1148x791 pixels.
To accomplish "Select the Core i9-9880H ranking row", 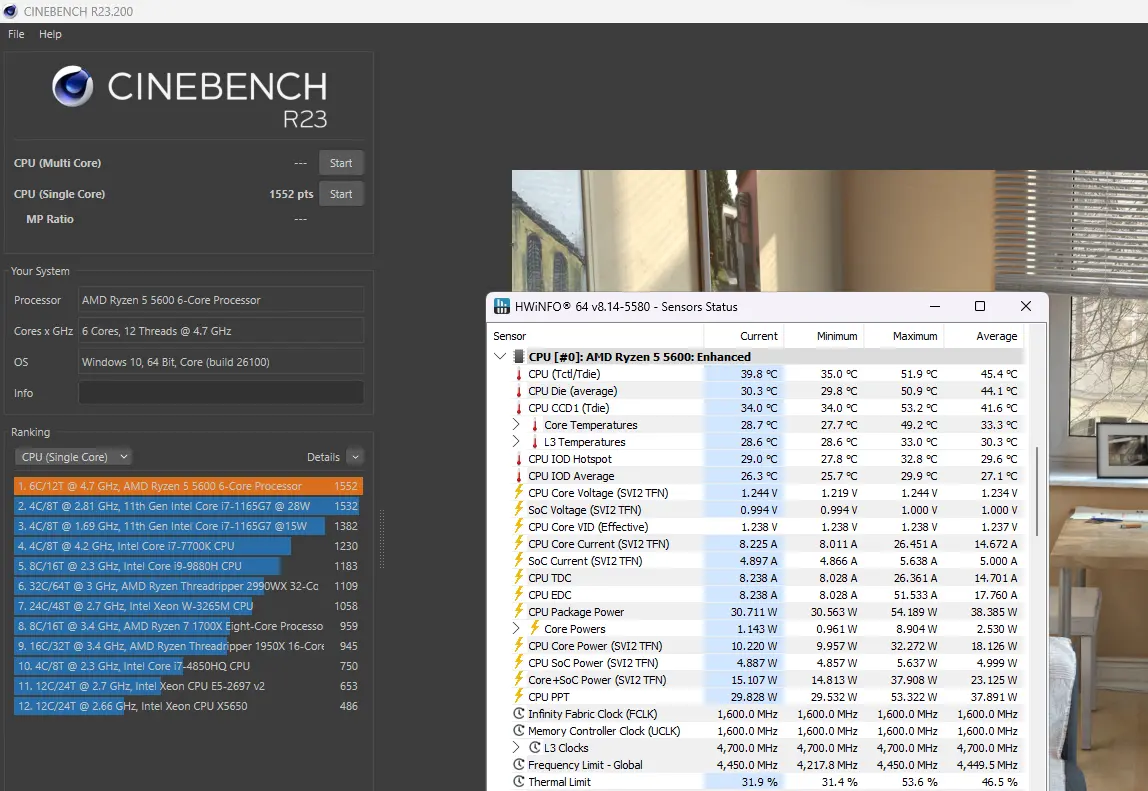I will coord(188,566).
